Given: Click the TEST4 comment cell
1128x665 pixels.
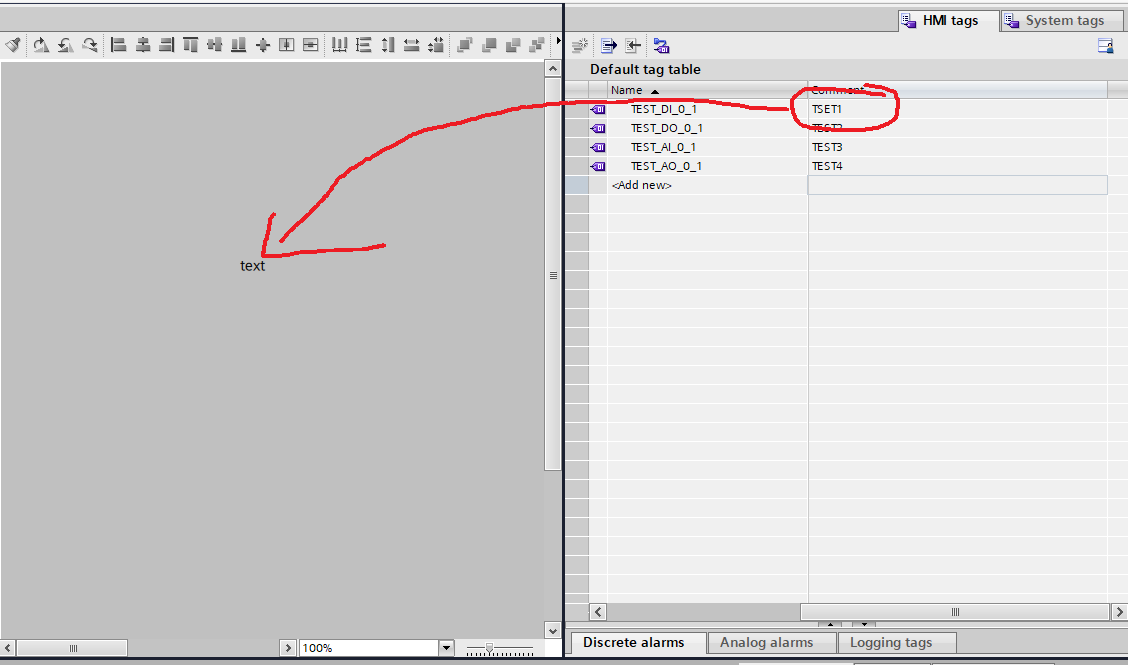Looking at the screenshot, I should click(x=958, y=166).
